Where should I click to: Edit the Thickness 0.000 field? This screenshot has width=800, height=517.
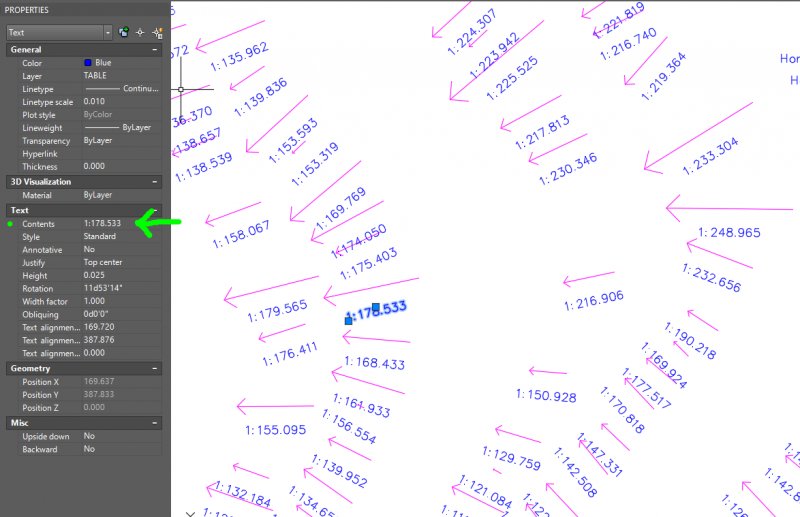pyautogui.click(x=94, y=166)
